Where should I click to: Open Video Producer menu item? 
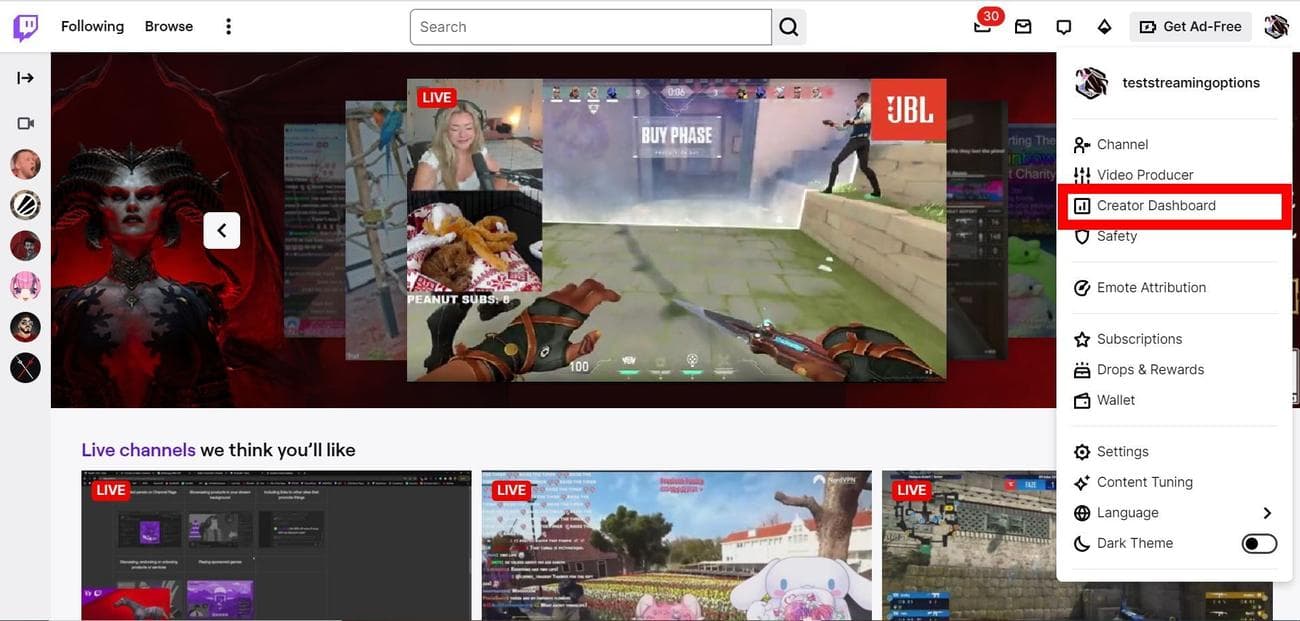point(1144,175)
